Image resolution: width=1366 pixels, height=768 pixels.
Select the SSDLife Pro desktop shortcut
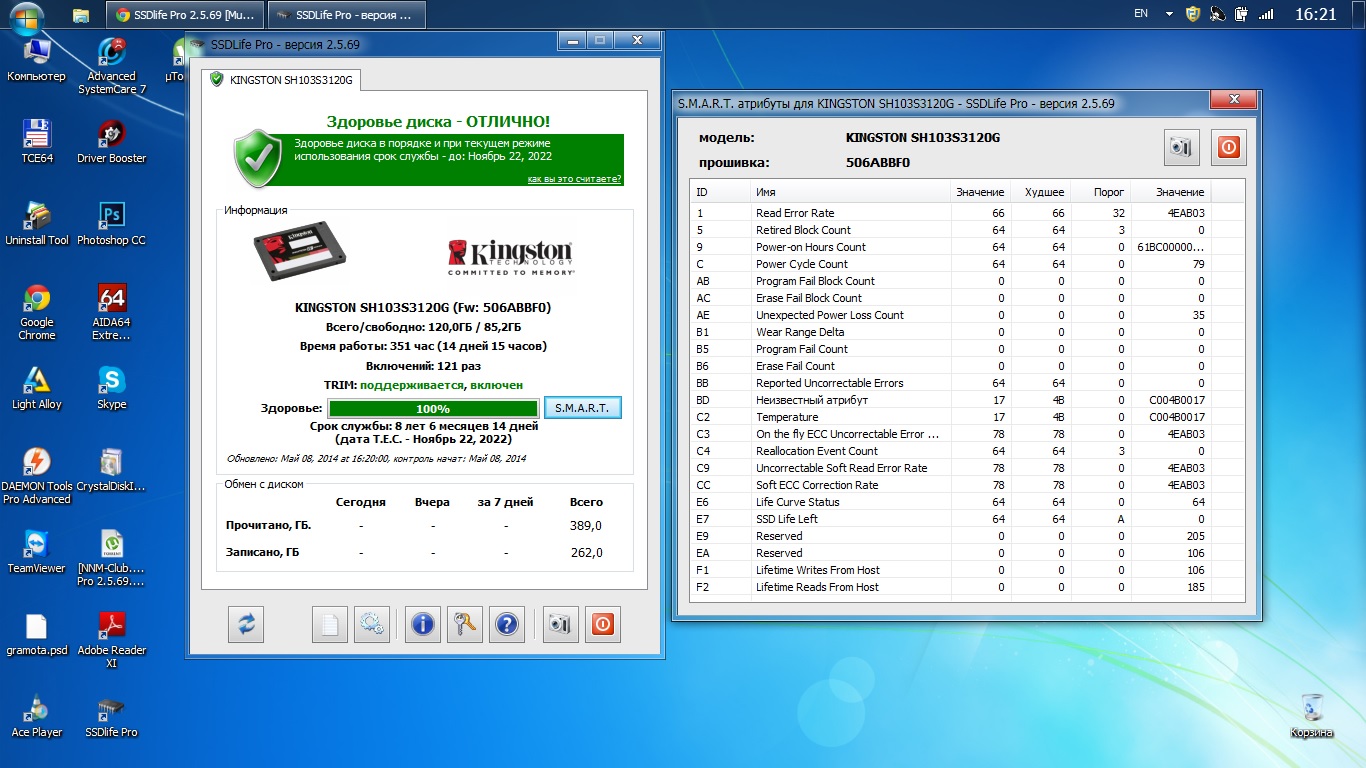click(112, 717)
